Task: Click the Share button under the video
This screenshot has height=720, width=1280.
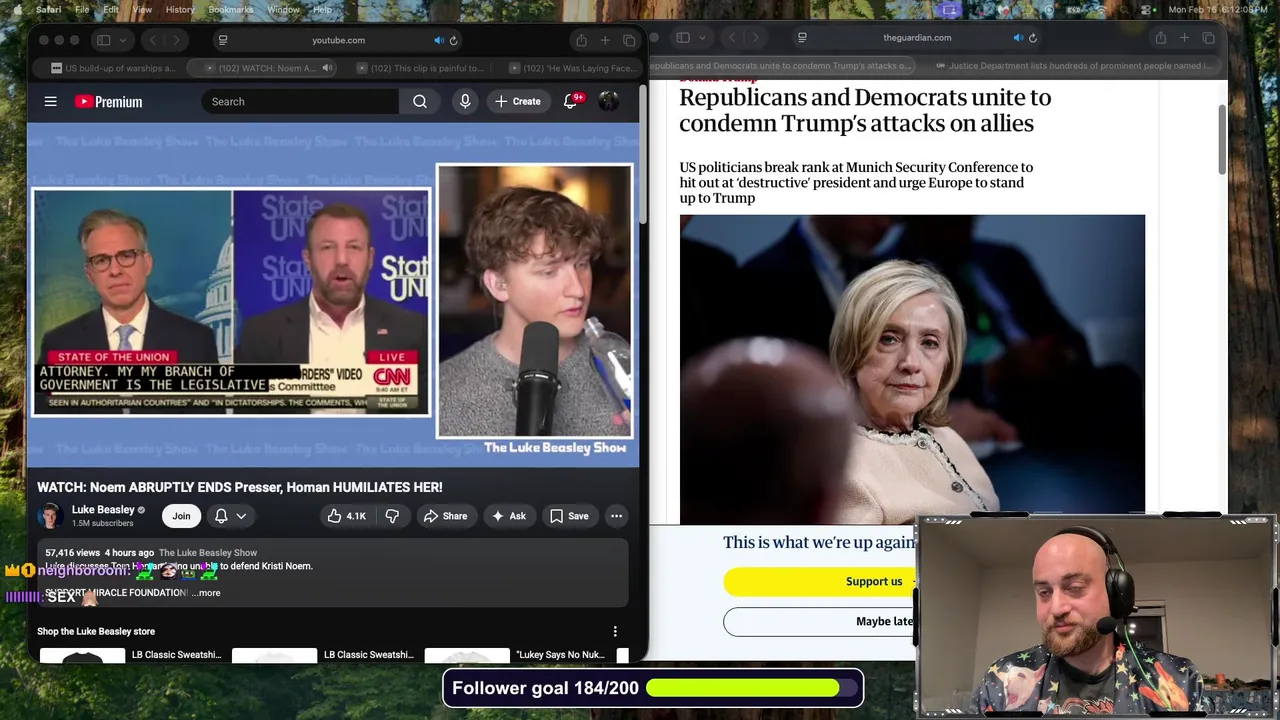Action: click(445, 516)
